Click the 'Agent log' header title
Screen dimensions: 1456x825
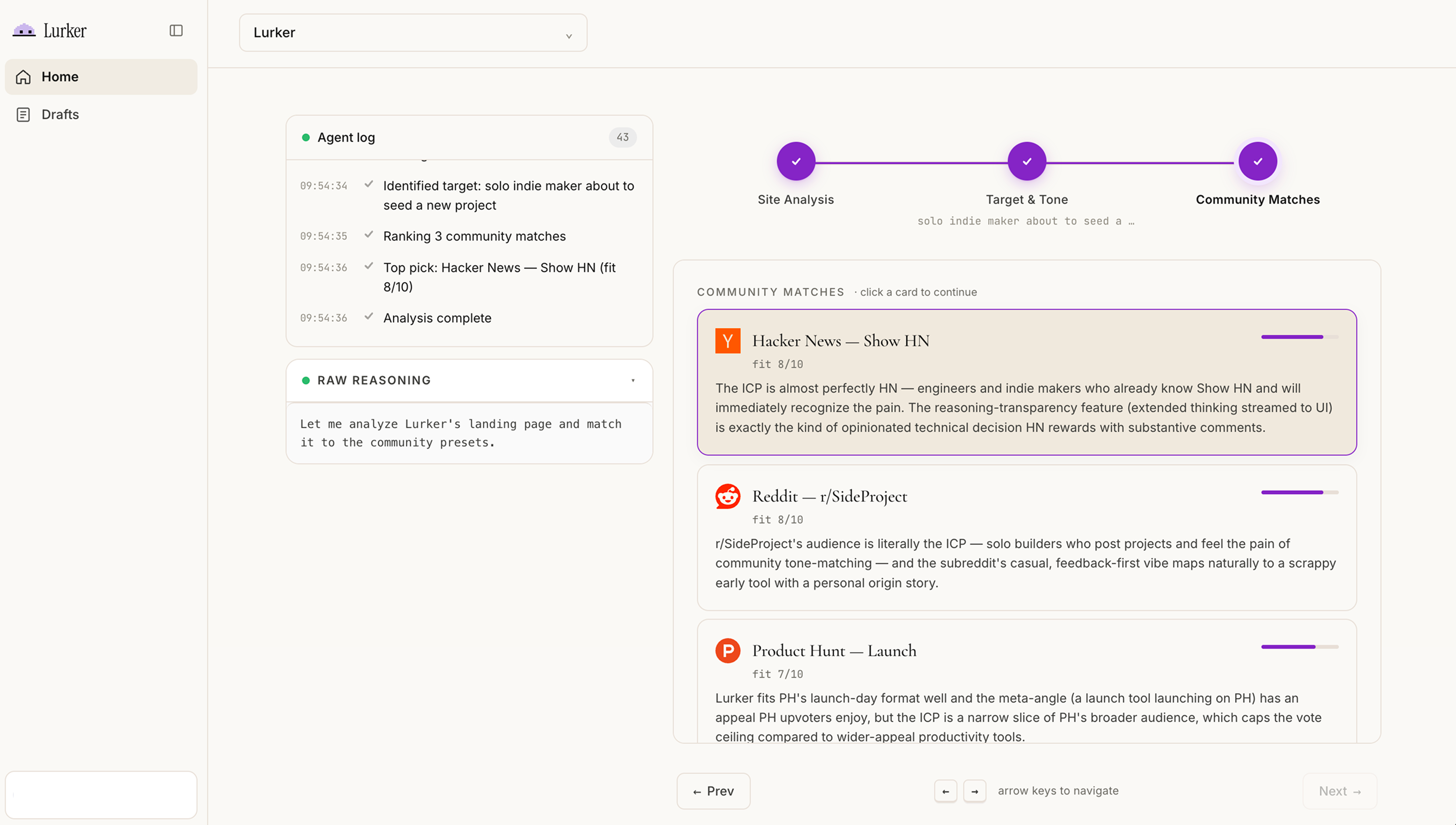point(346,137)
